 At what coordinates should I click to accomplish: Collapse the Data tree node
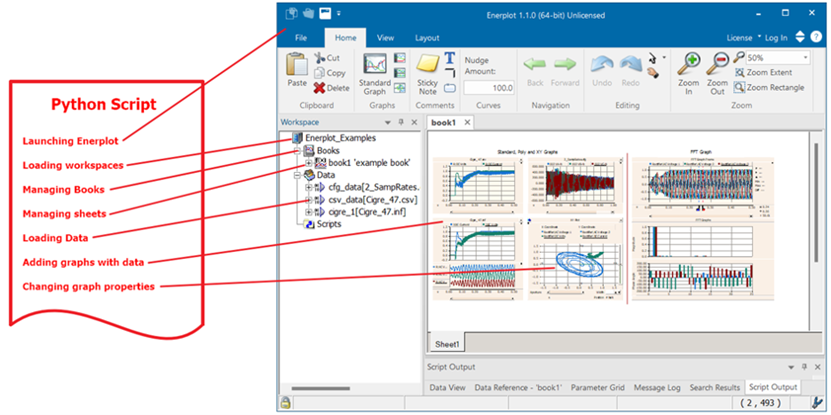[298, 175]
